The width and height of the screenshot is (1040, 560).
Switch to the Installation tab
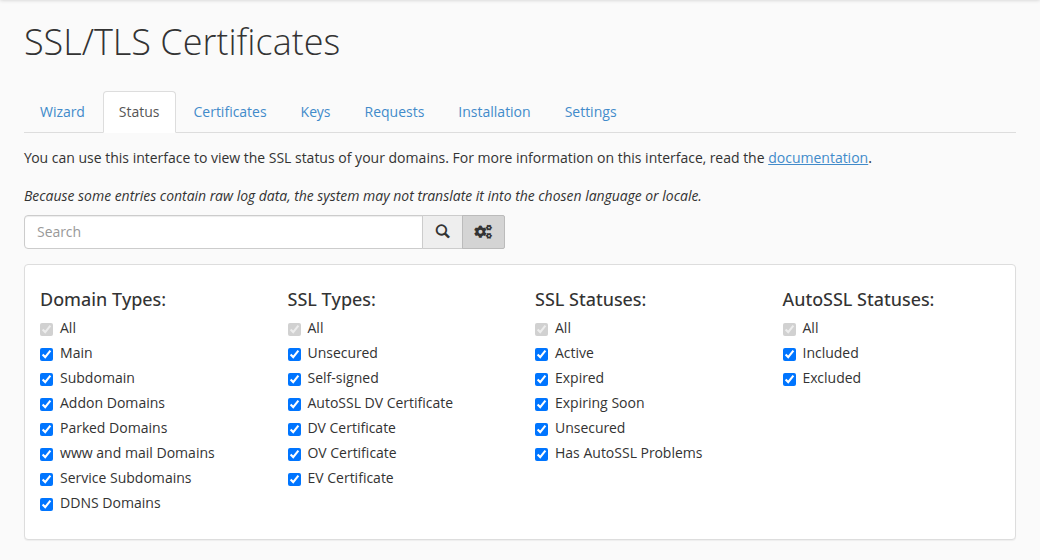(x=494, y=111)
